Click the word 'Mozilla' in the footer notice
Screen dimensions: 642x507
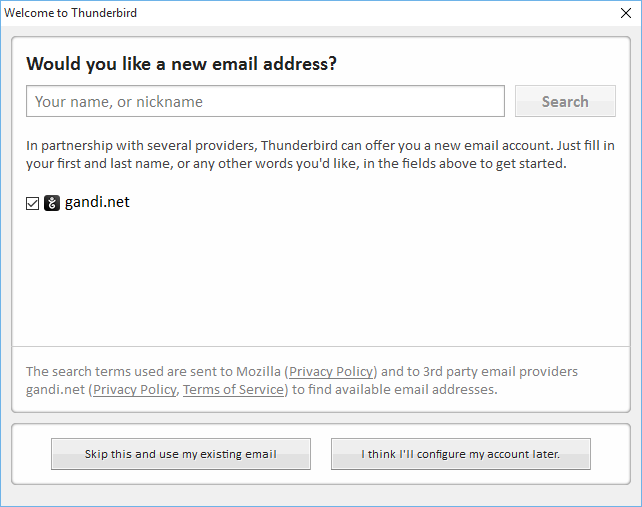[258, 371]
